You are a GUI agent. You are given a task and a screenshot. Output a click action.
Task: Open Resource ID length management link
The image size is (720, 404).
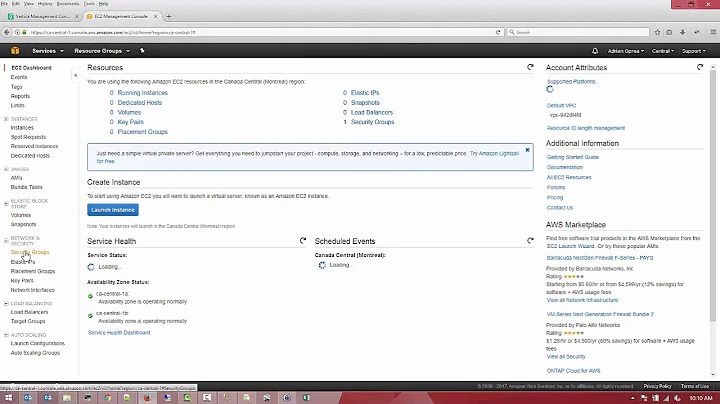tap(585, 128)
